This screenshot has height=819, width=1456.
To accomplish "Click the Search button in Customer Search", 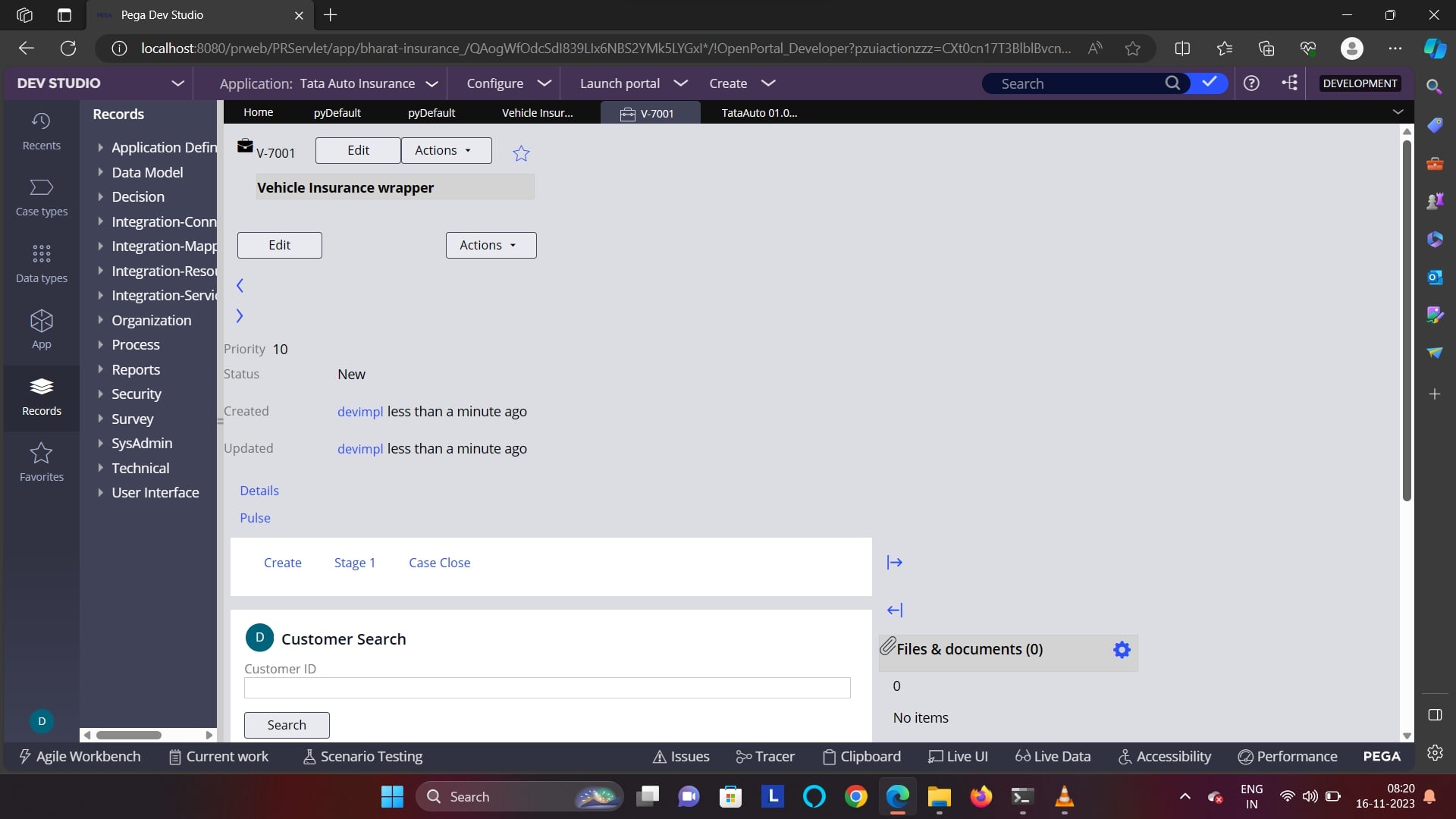I will click(x=286, y=725).
